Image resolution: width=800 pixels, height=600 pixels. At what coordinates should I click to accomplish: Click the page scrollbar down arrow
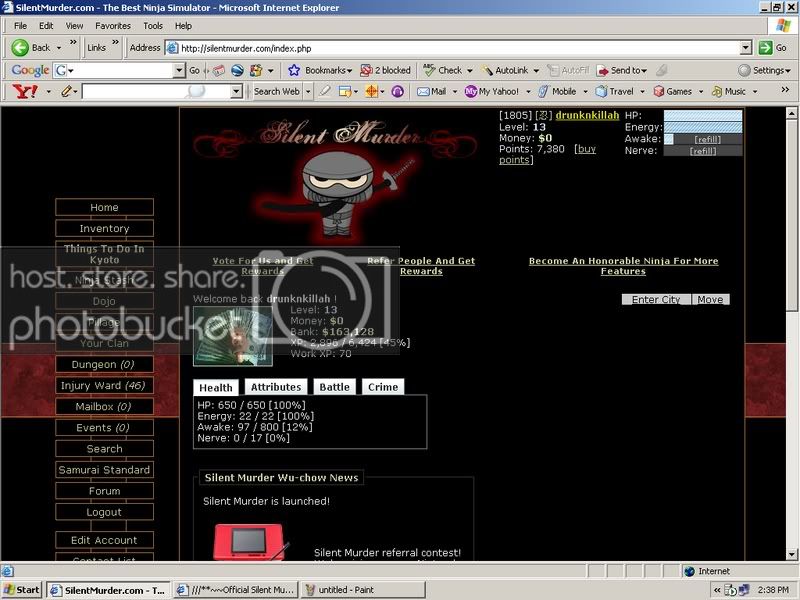tap(791, 555)
